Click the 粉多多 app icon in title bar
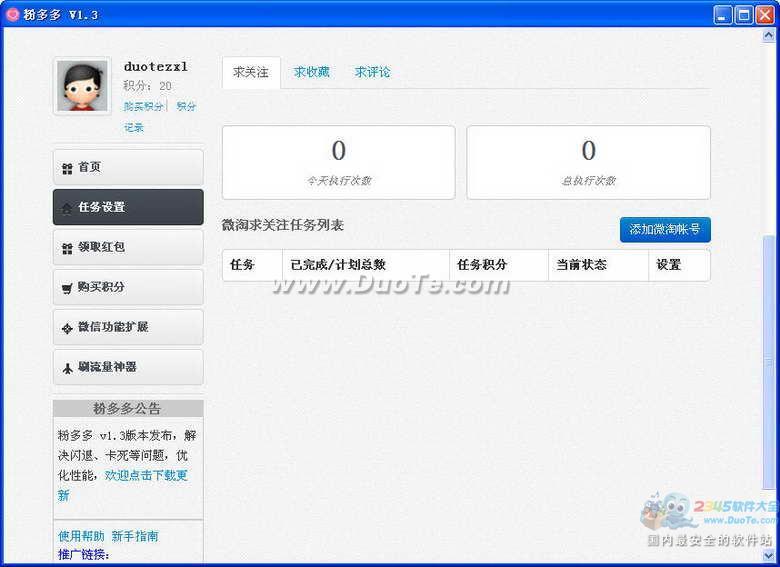The image size is (780, 567). pyautogui.click(x=13, y=14)
